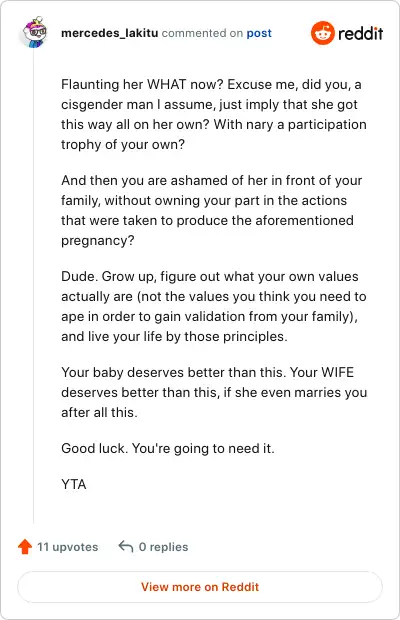Image resolution: width=400 pixels, height=620 pixels.
Task: Click the "View more on Reddit" button
Action: 200,587
